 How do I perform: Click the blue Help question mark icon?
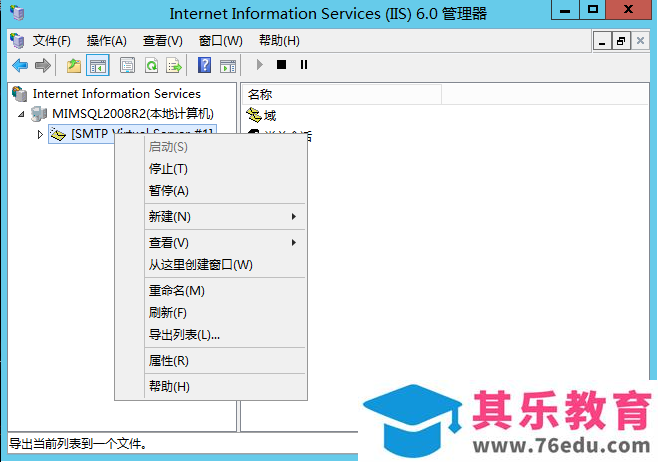204,65
